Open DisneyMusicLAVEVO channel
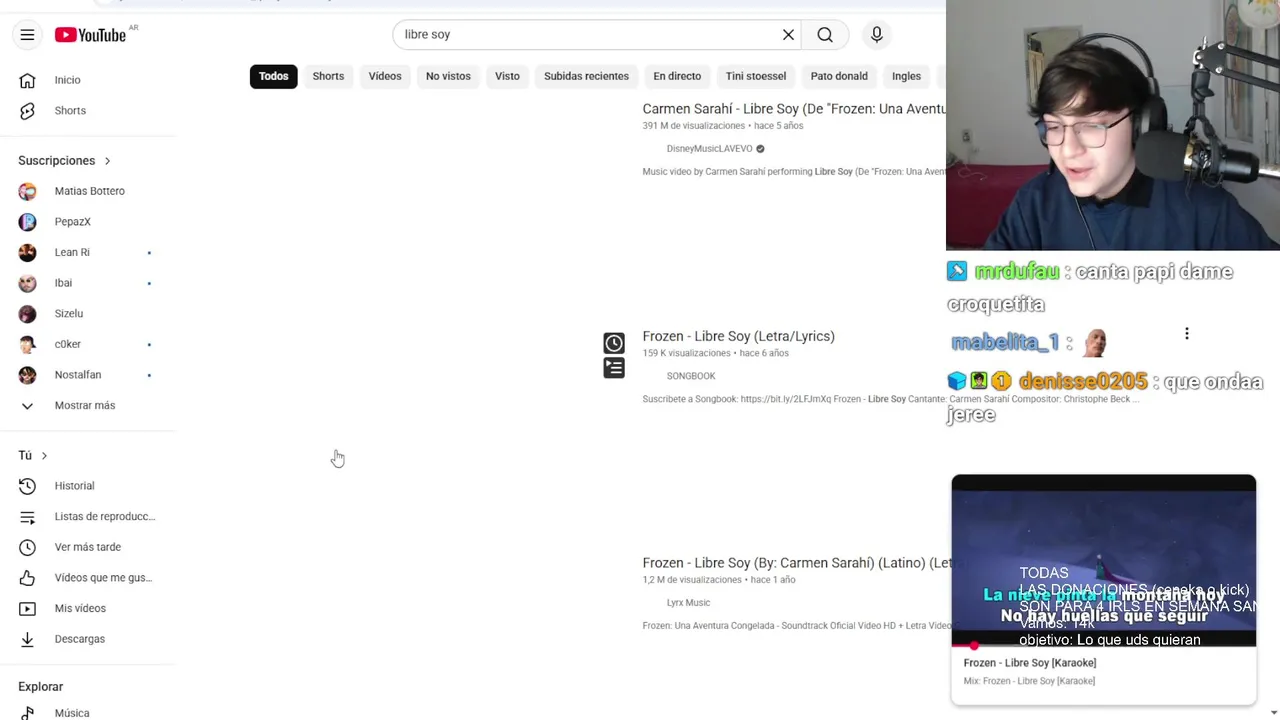Viewport: 1280px width, 720px height. [709, 149]
